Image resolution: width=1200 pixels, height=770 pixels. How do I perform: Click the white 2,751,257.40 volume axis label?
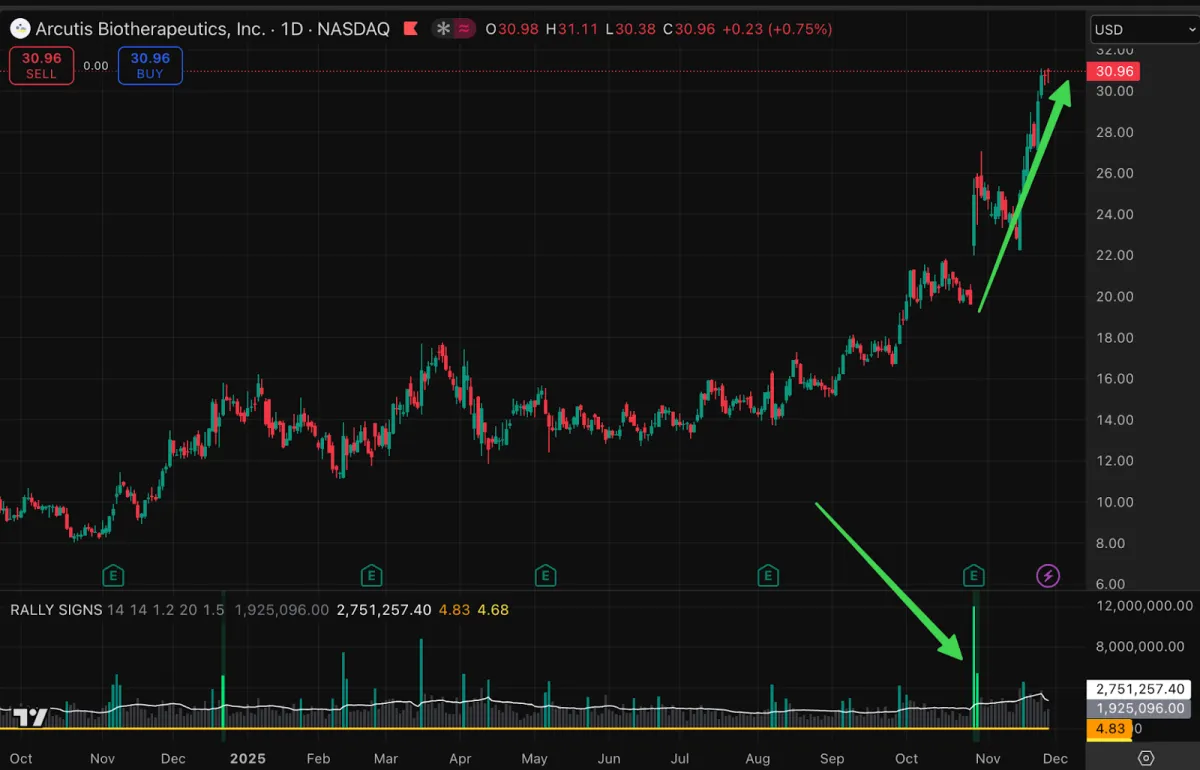[1140, 689]
